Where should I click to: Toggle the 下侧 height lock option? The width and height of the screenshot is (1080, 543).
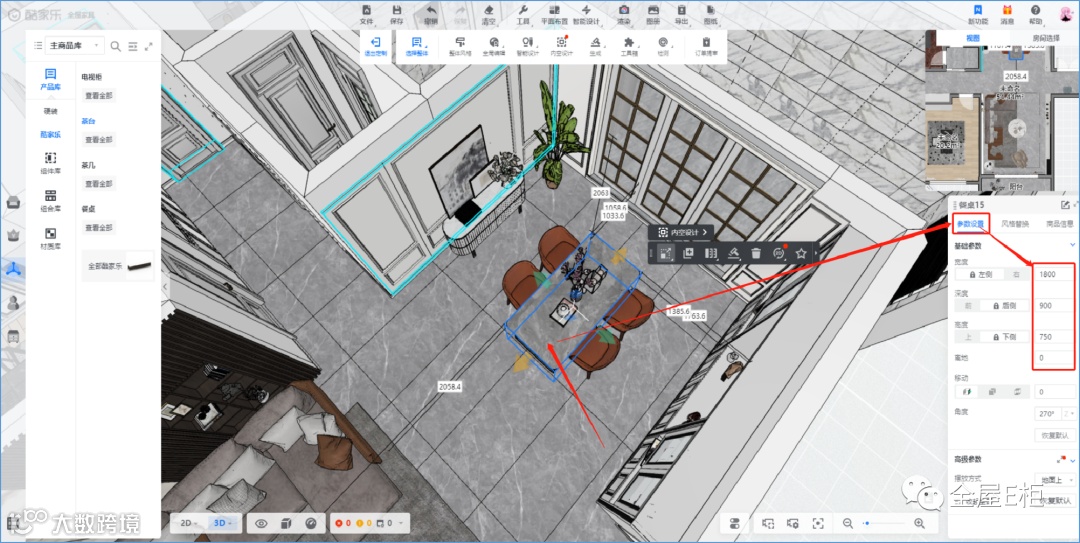1005,336
